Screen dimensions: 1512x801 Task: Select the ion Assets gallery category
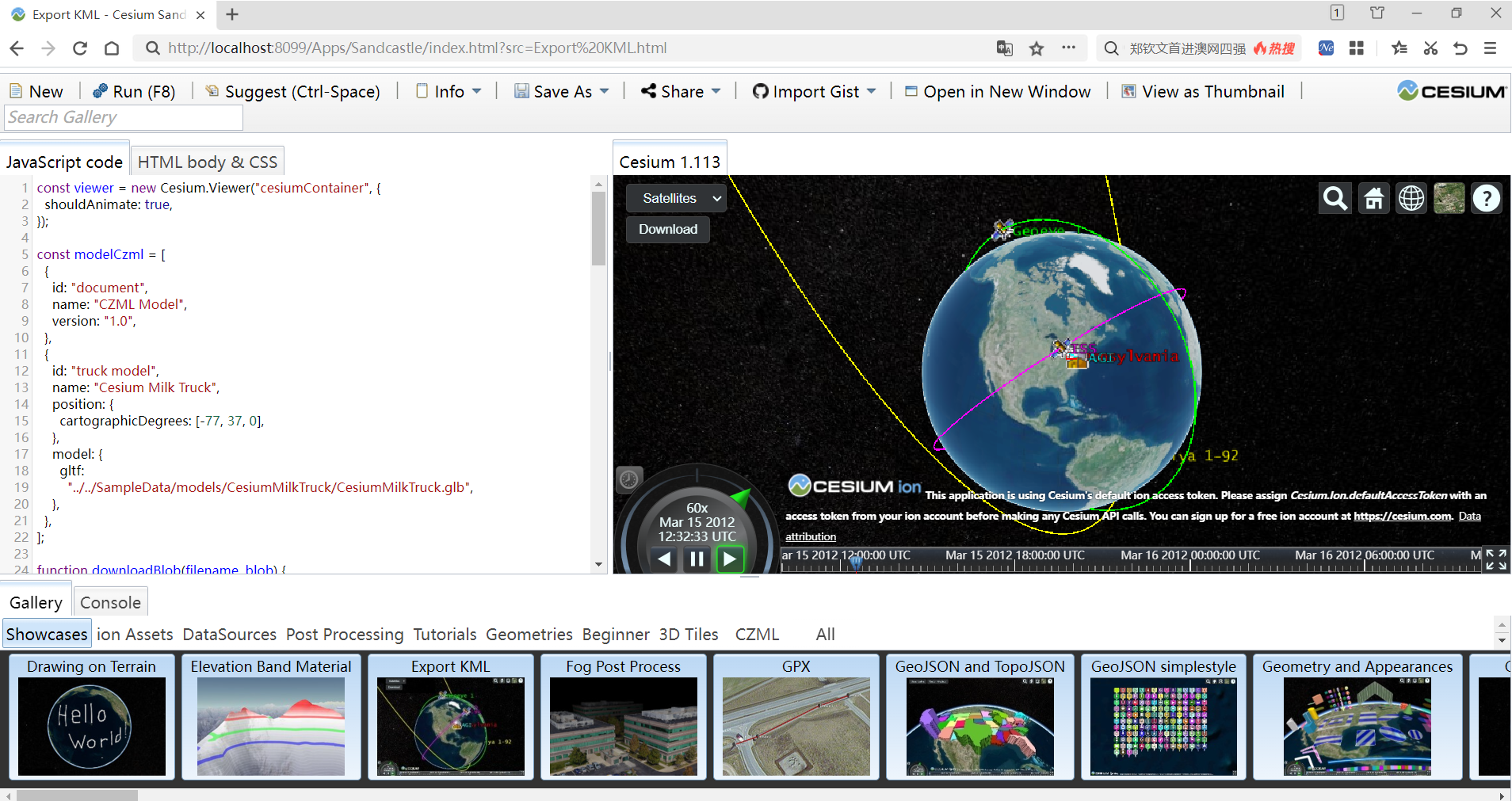coord(135,635)
